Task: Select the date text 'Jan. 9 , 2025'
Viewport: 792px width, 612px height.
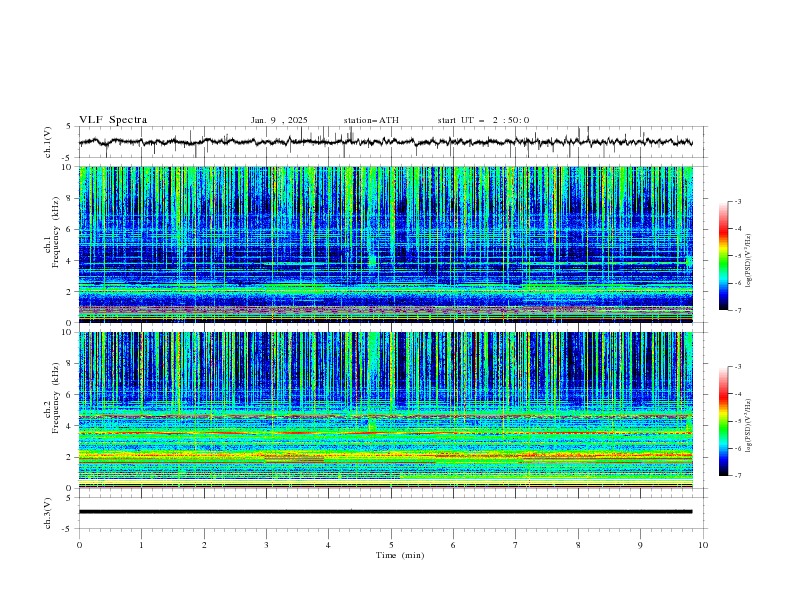Action: (x=279, y=120)
